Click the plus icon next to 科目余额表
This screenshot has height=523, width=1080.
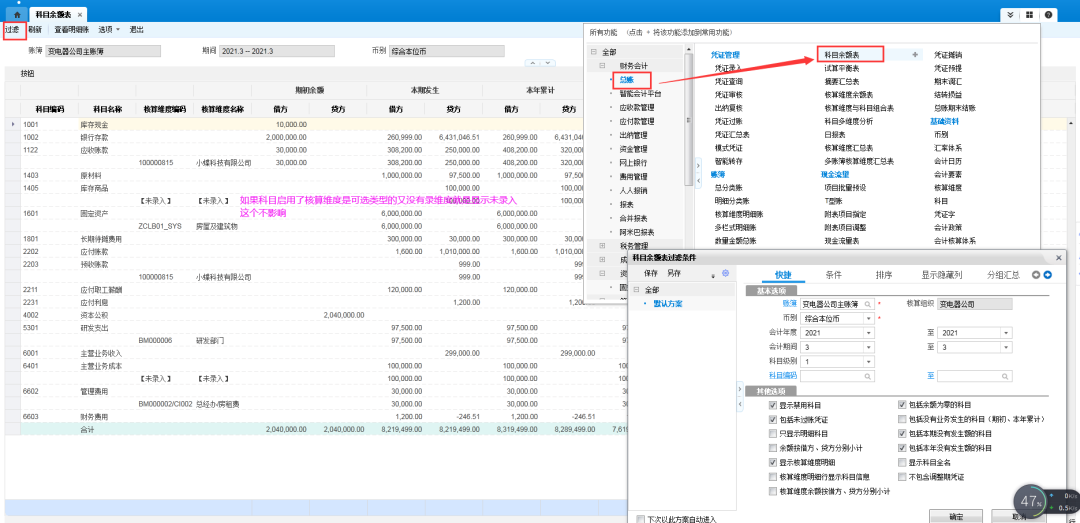click(x=915, y=54)
